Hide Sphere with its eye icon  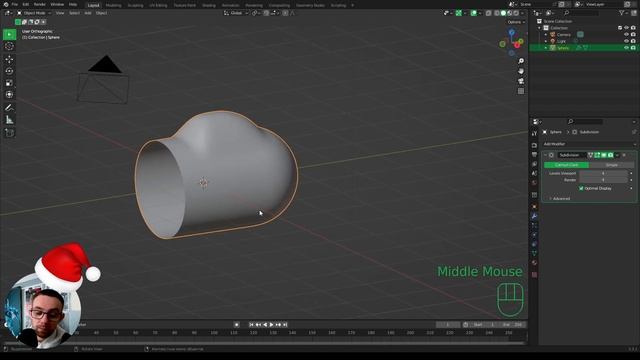627,48
